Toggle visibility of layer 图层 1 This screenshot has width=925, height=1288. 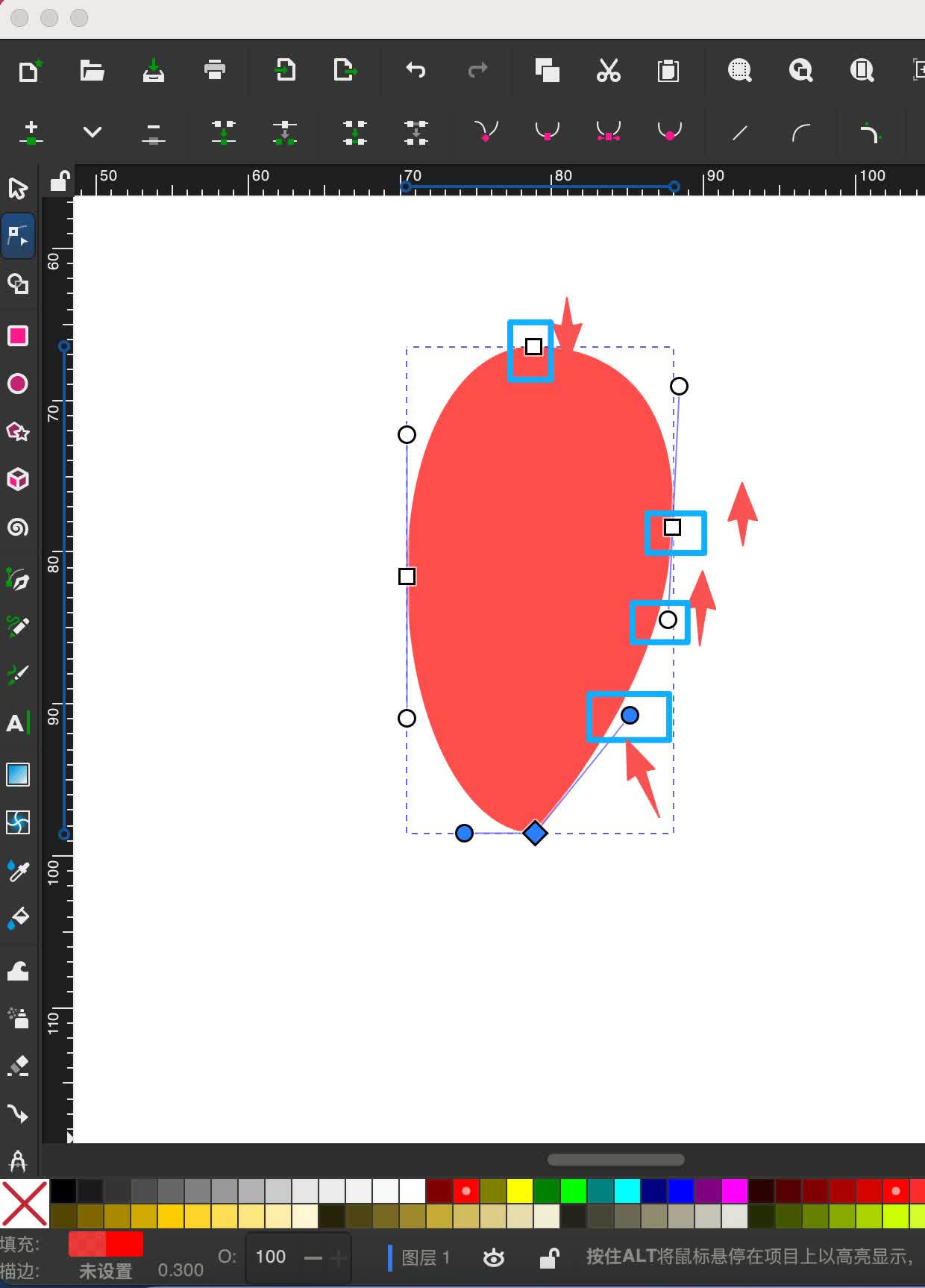pos(493,1258)
